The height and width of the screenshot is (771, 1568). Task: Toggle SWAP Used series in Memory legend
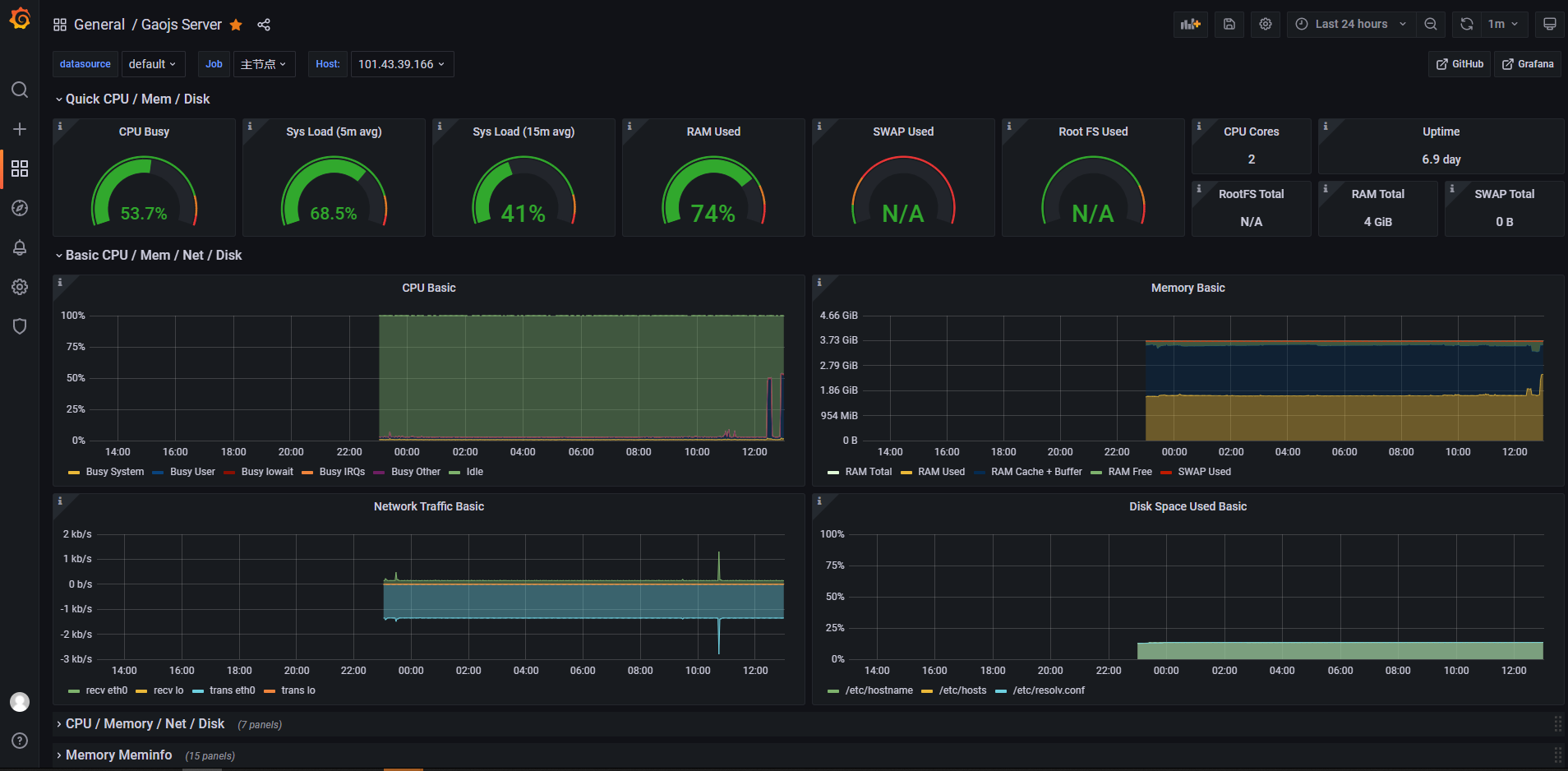coord(1204,472)
